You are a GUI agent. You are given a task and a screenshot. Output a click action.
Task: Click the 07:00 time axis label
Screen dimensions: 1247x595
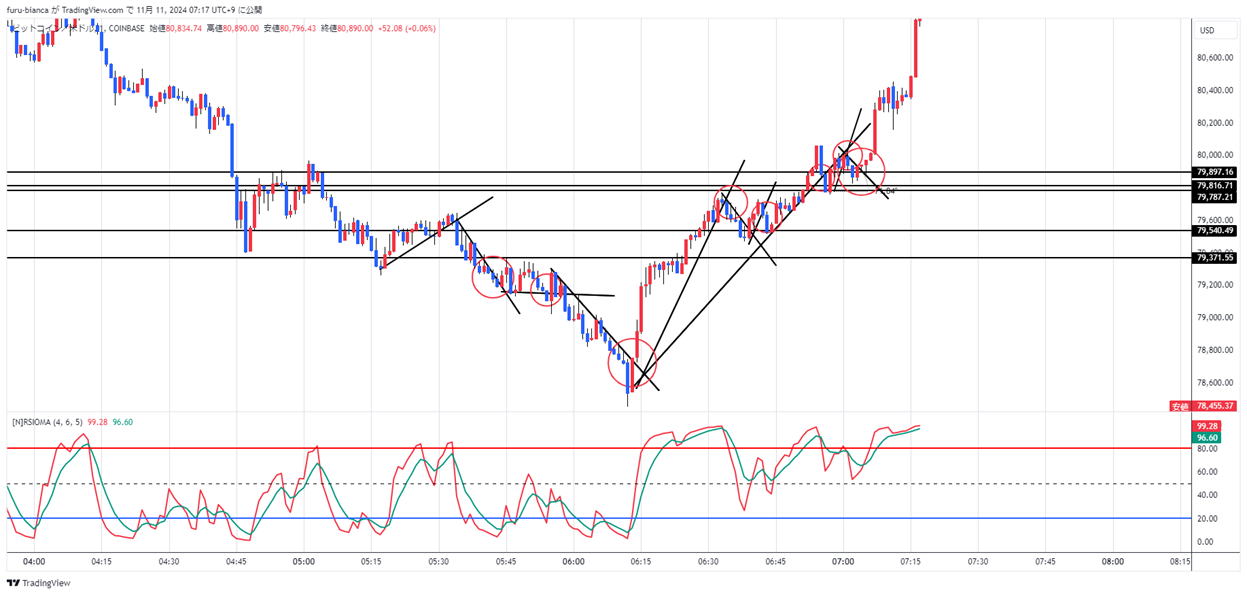(x=843, y=562)
